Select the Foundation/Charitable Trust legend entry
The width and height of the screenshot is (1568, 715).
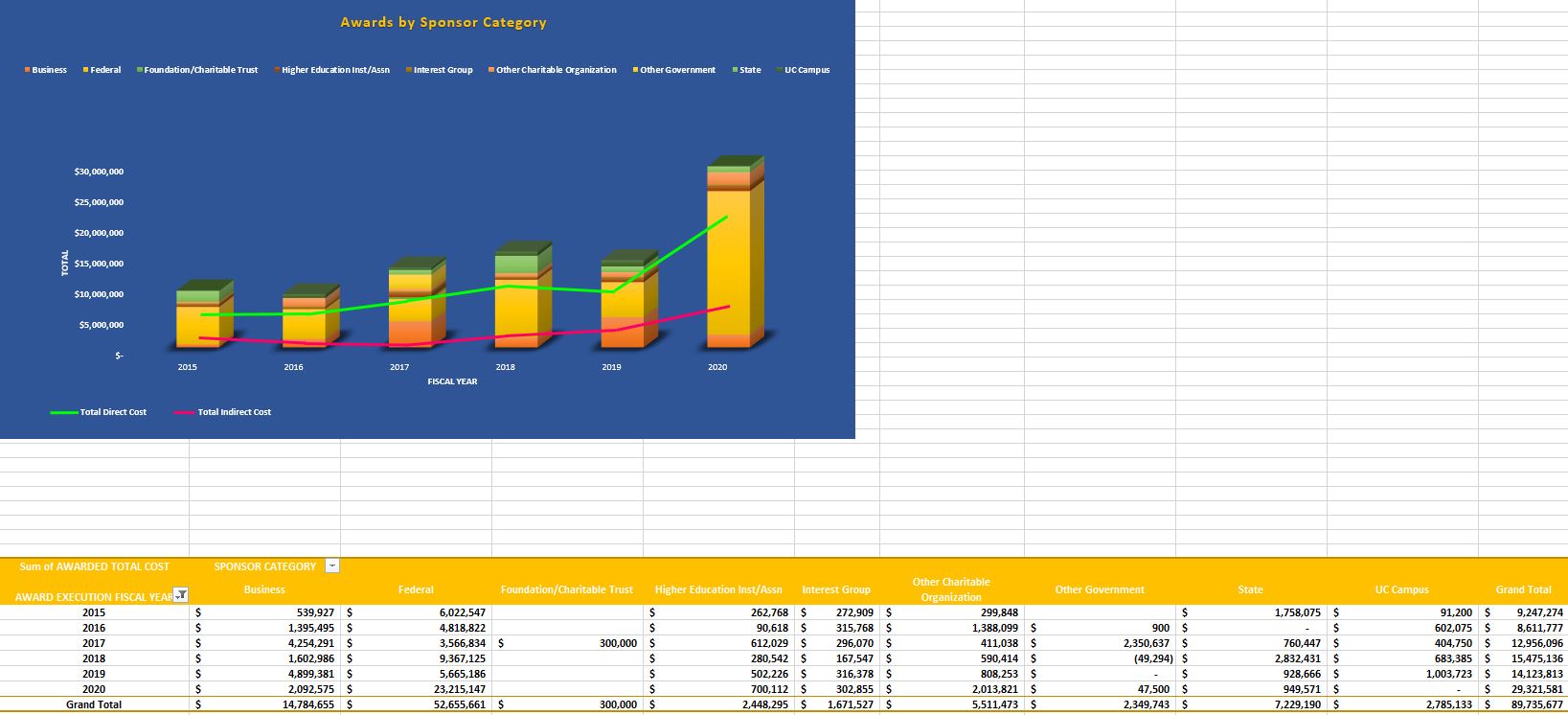tap(200, 70)
